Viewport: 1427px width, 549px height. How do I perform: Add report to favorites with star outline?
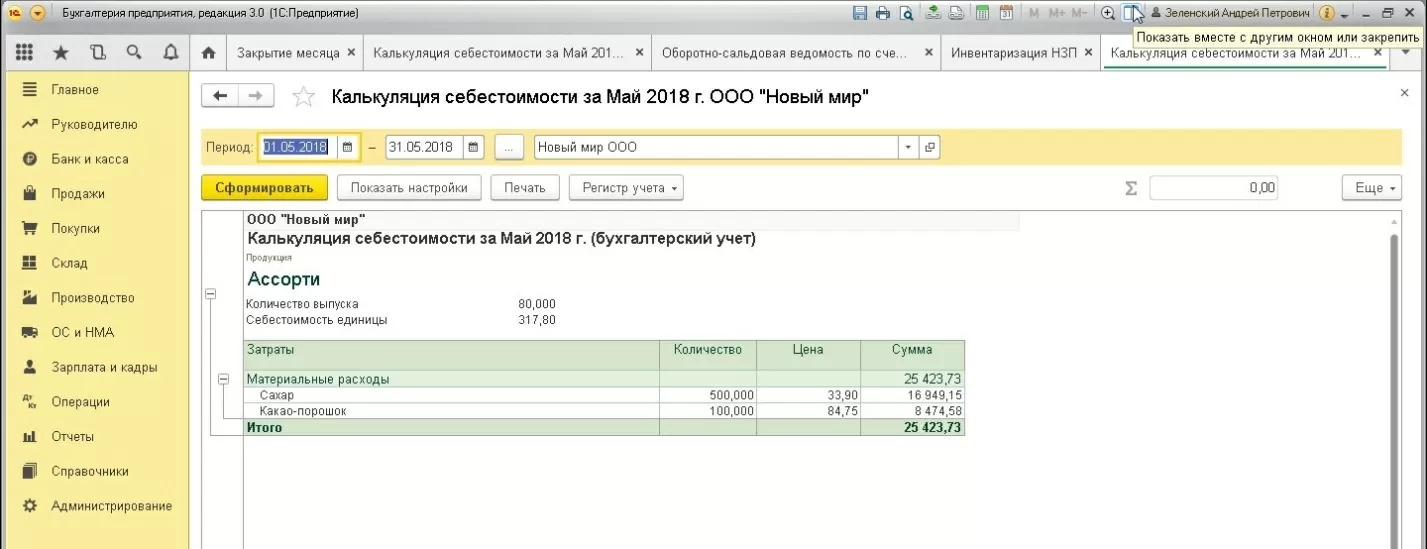(302, 96)
